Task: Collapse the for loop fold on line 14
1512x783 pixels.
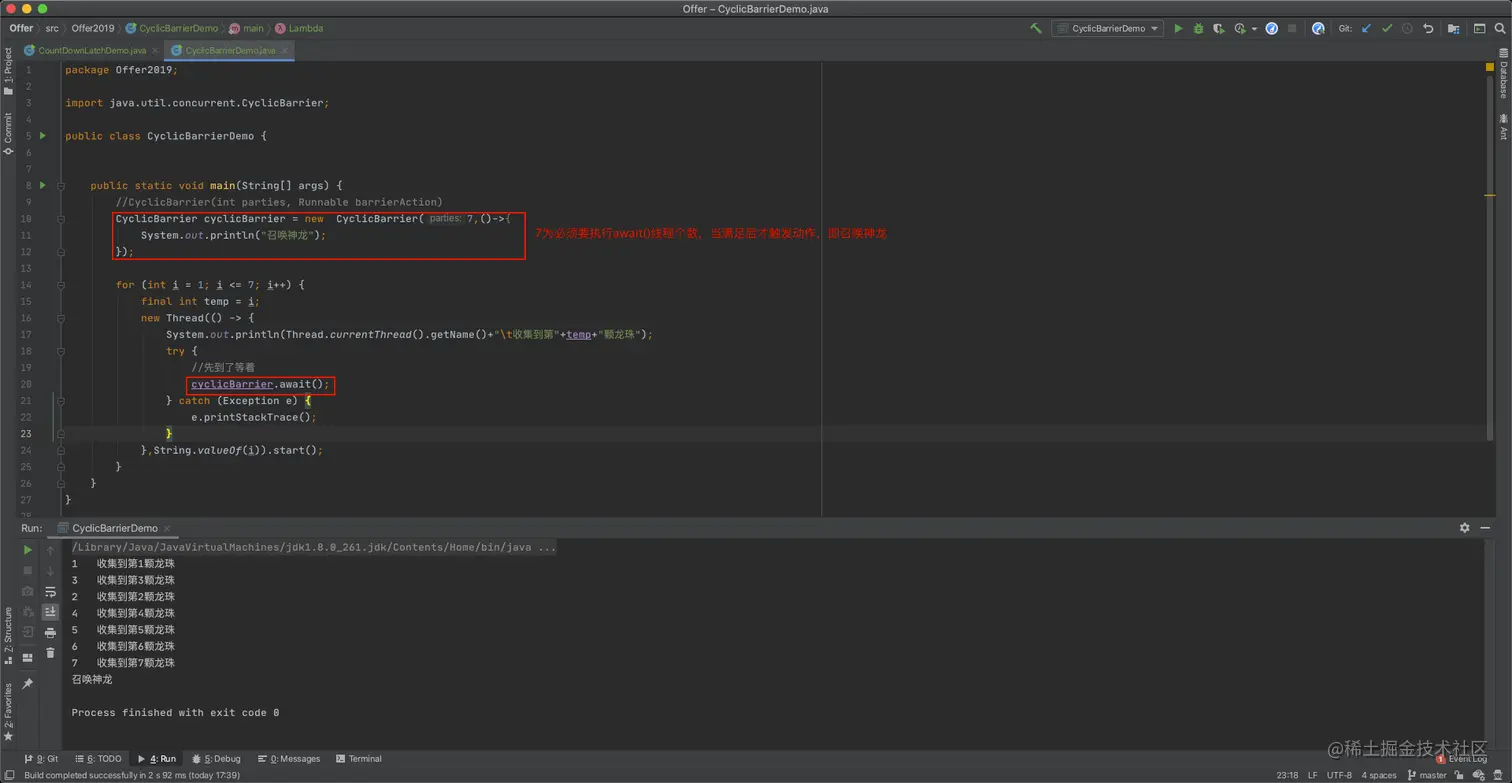Action: point(61,284)
